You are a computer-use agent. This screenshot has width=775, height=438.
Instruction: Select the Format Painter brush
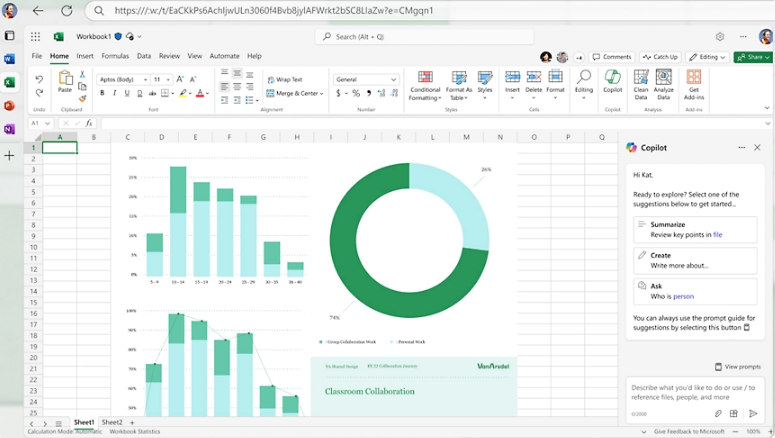(x=83, y=98)
